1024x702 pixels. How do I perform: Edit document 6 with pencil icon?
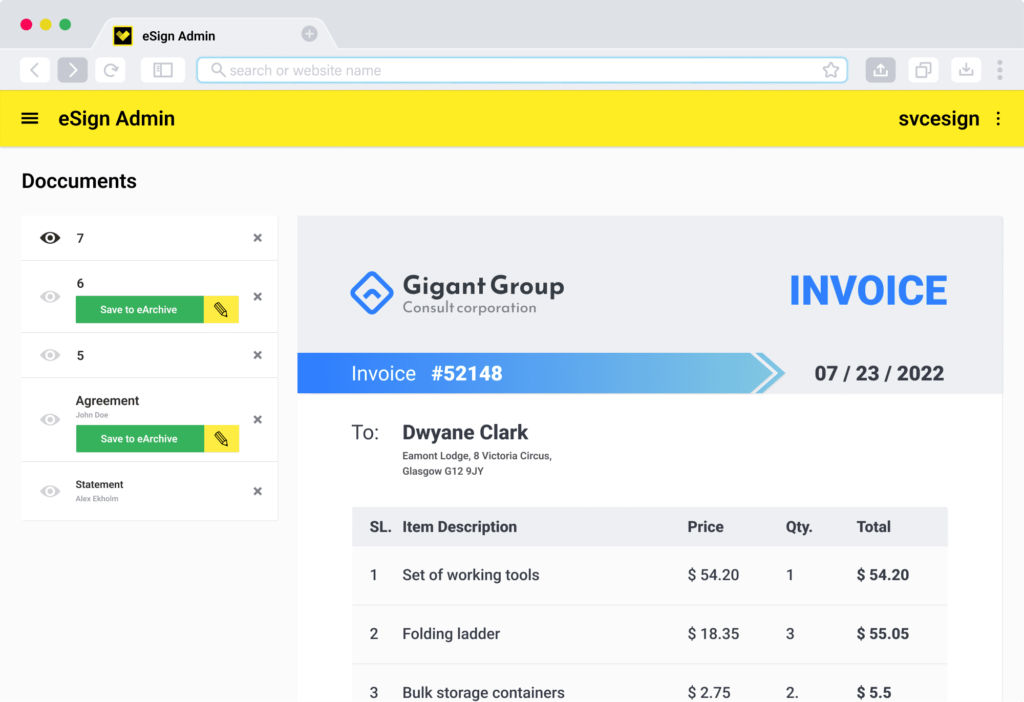pos(221,310)
